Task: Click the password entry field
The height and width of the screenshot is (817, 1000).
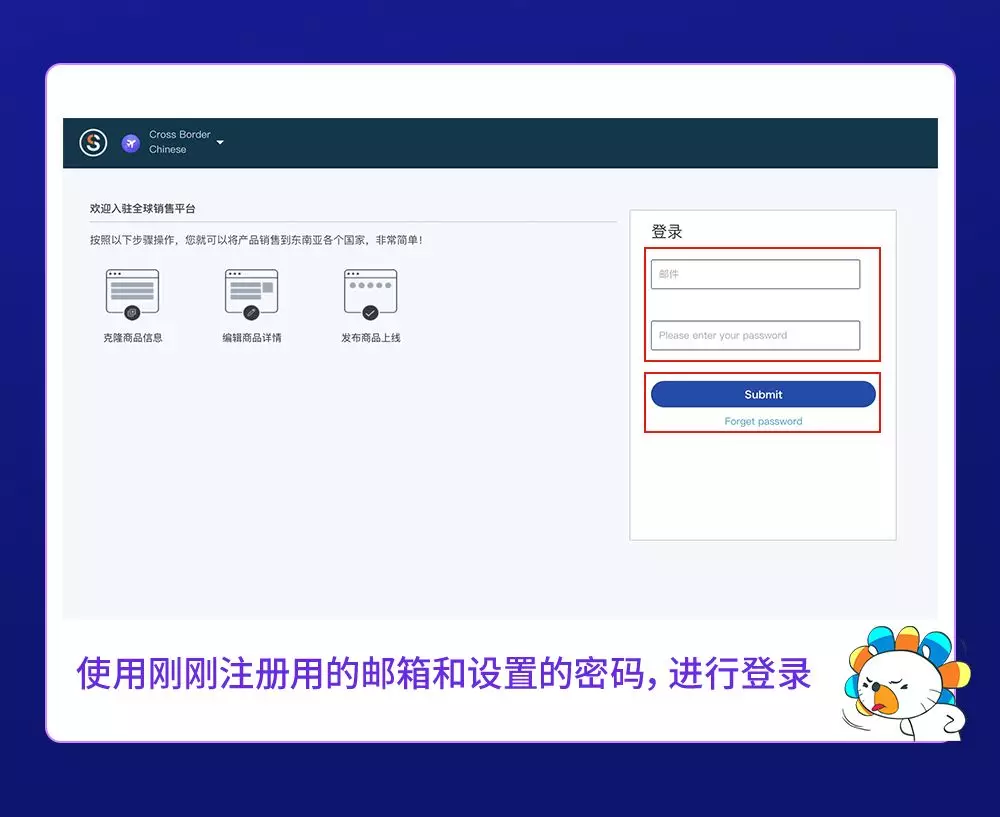Action: click(755, 335)
